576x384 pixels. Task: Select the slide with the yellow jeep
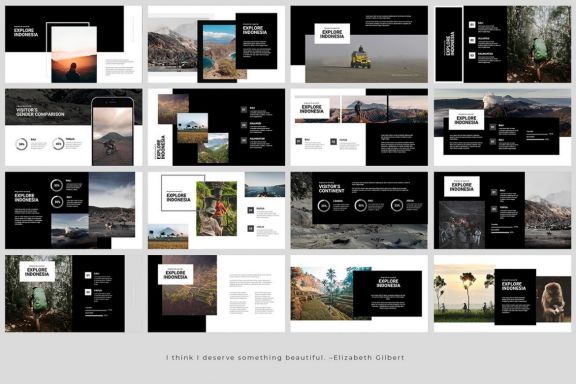(x=359, y=44)
